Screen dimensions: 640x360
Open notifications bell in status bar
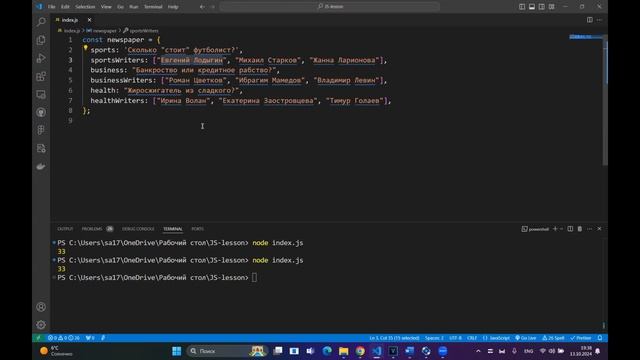[x=600, y=338]
